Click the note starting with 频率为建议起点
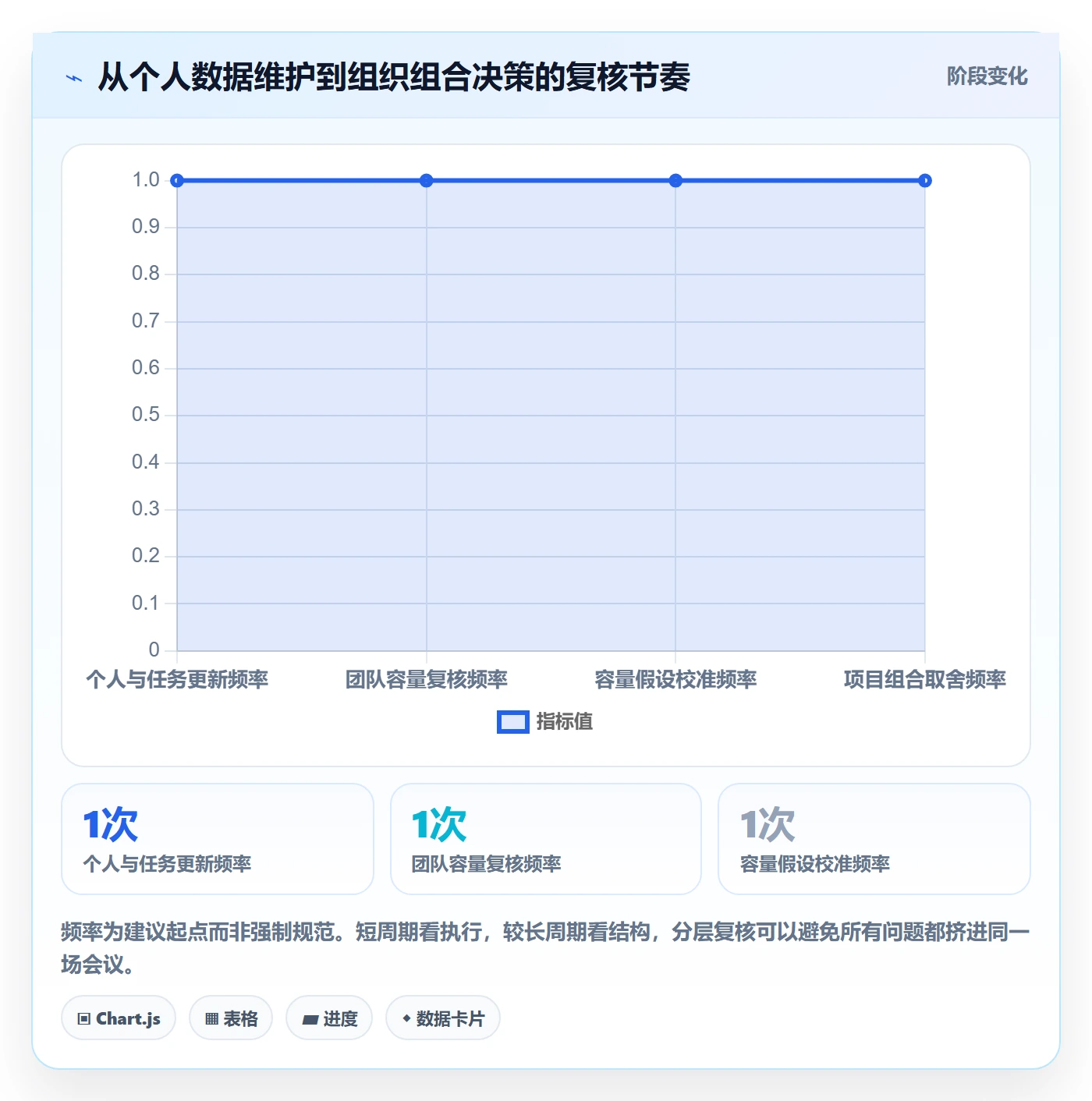The image size is (1092, 1101). [x=546, y=948]
